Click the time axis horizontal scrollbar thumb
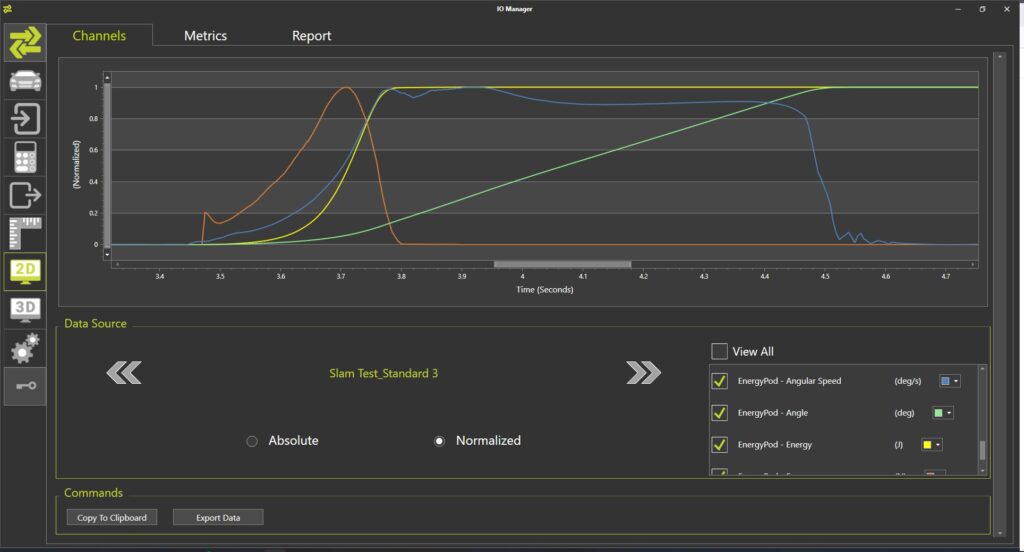 tap(562, 264)
